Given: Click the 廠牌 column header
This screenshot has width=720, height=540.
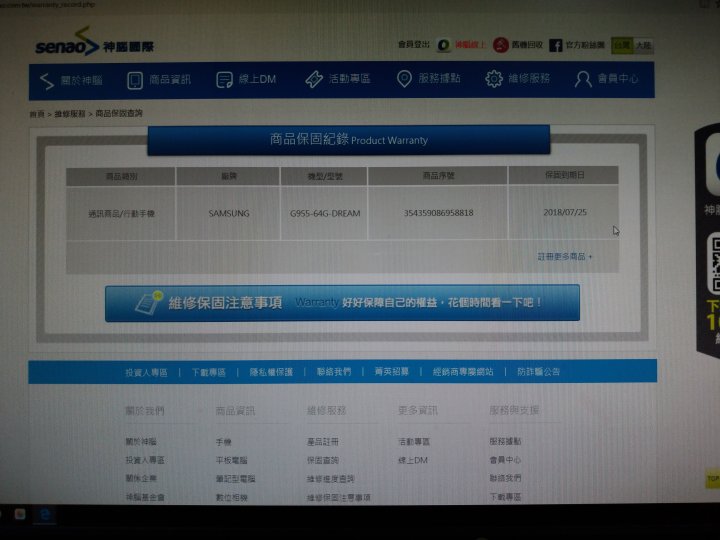Looking at the screenshot, I should [x=229, y=176].
